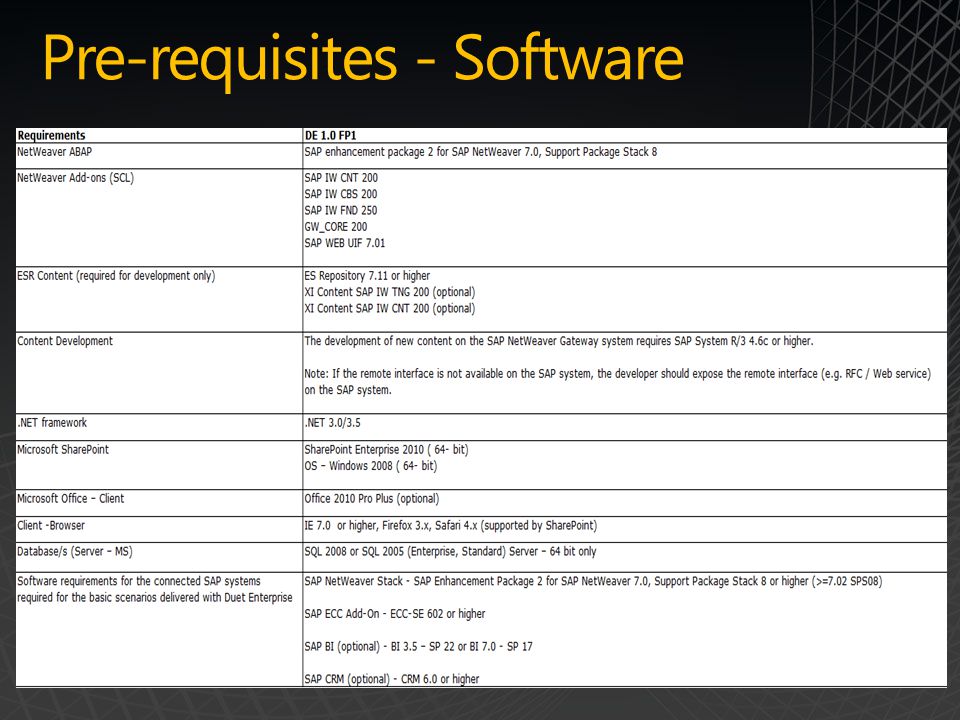Select the 'SAP WEB UIF 7.01' line
The width and height of the screenshot is (960, 720).
345,243
